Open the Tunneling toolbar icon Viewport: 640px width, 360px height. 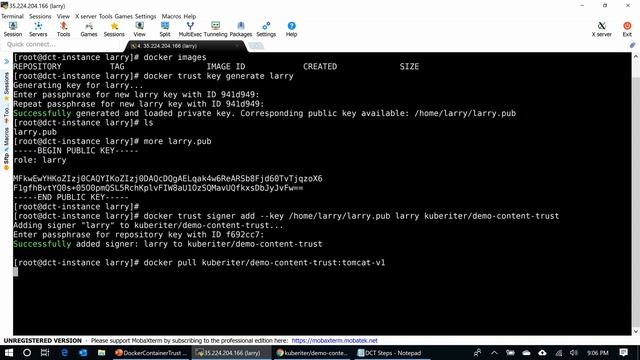[216, 29]
